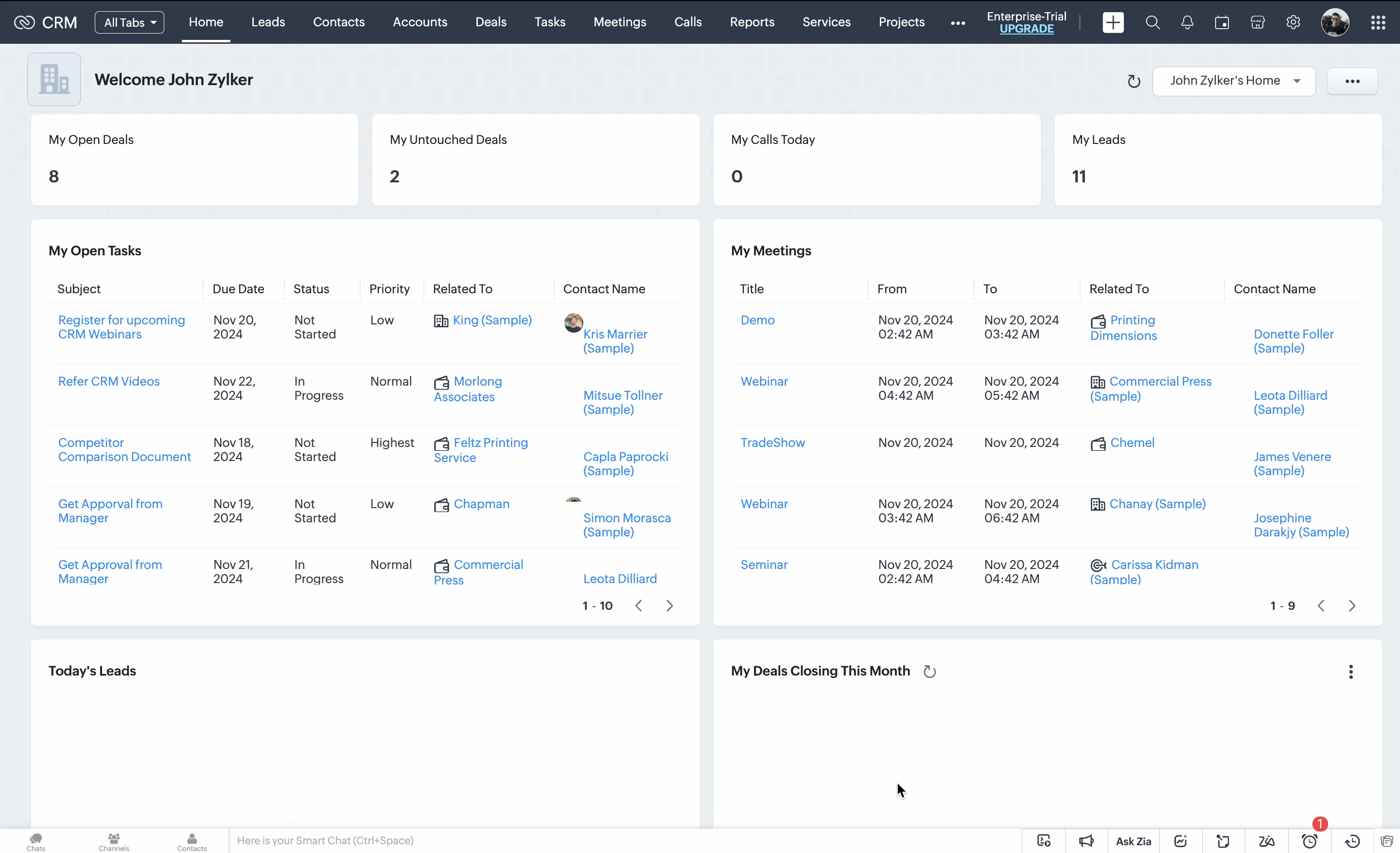1400x853 pixels.
Task: Open the setup gear icon
Action: [x=1293, y=23]
